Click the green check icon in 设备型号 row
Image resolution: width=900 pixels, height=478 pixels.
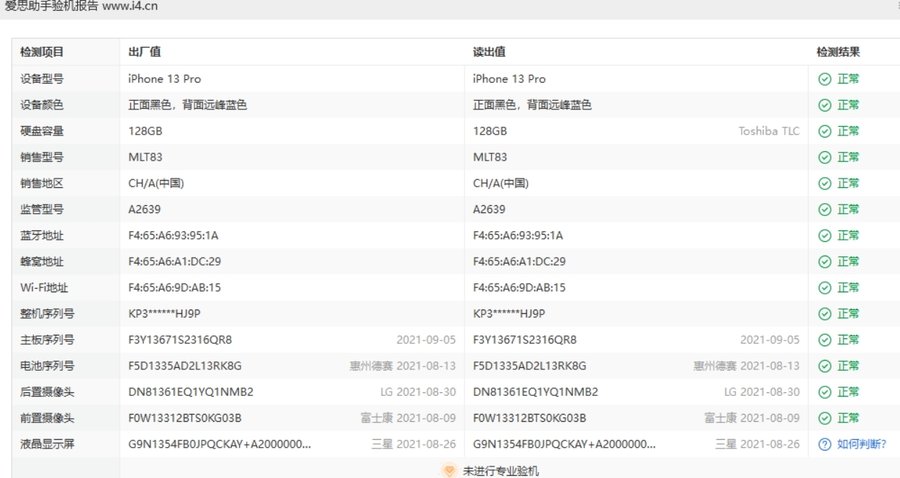(x=824, y=79)
